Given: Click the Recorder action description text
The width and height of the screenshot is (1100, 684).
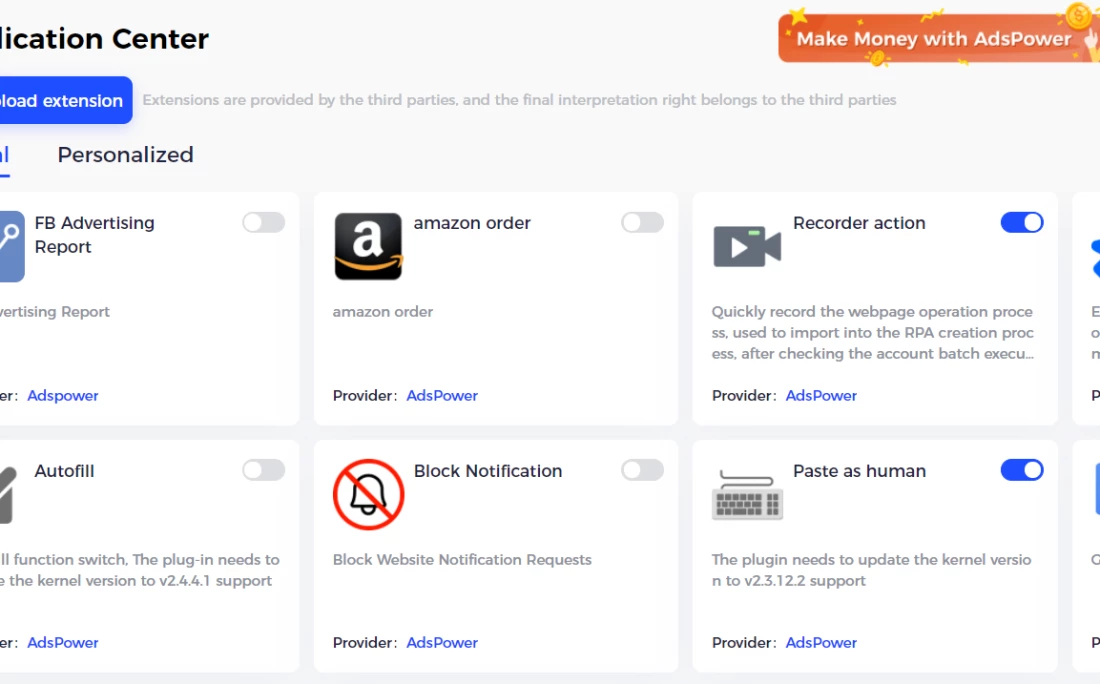Looking at the screenshot, I should (872, 333).
